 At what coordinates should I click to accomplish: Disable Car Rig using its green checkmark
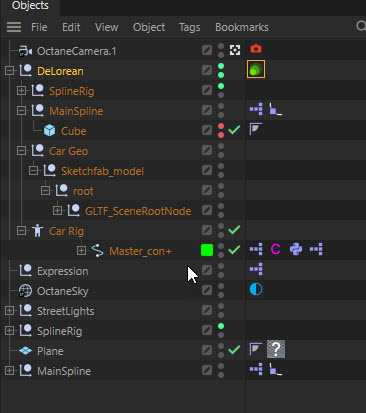(234, 230)
